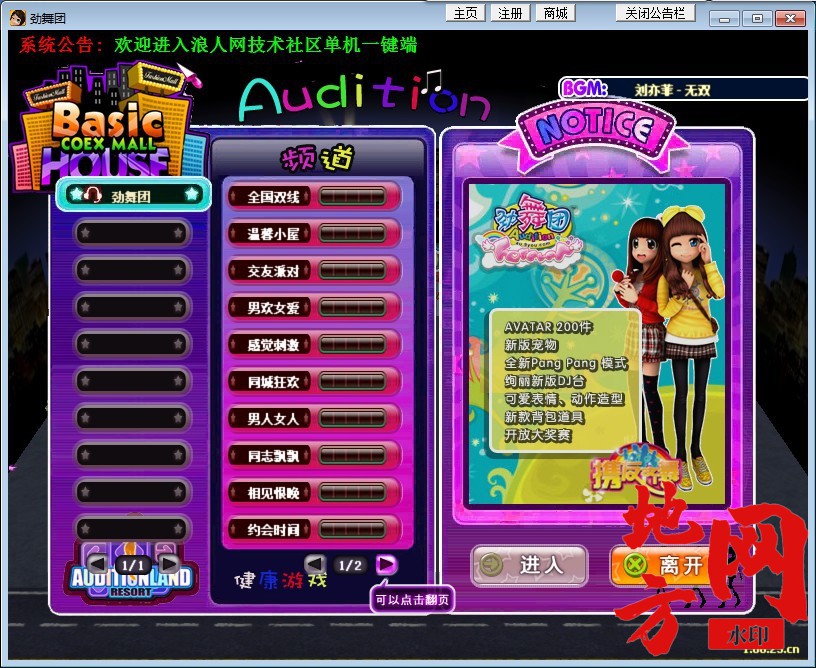
Task: Click the BGM song title 刘亦菲 - 无双
Action: point(672,91)
